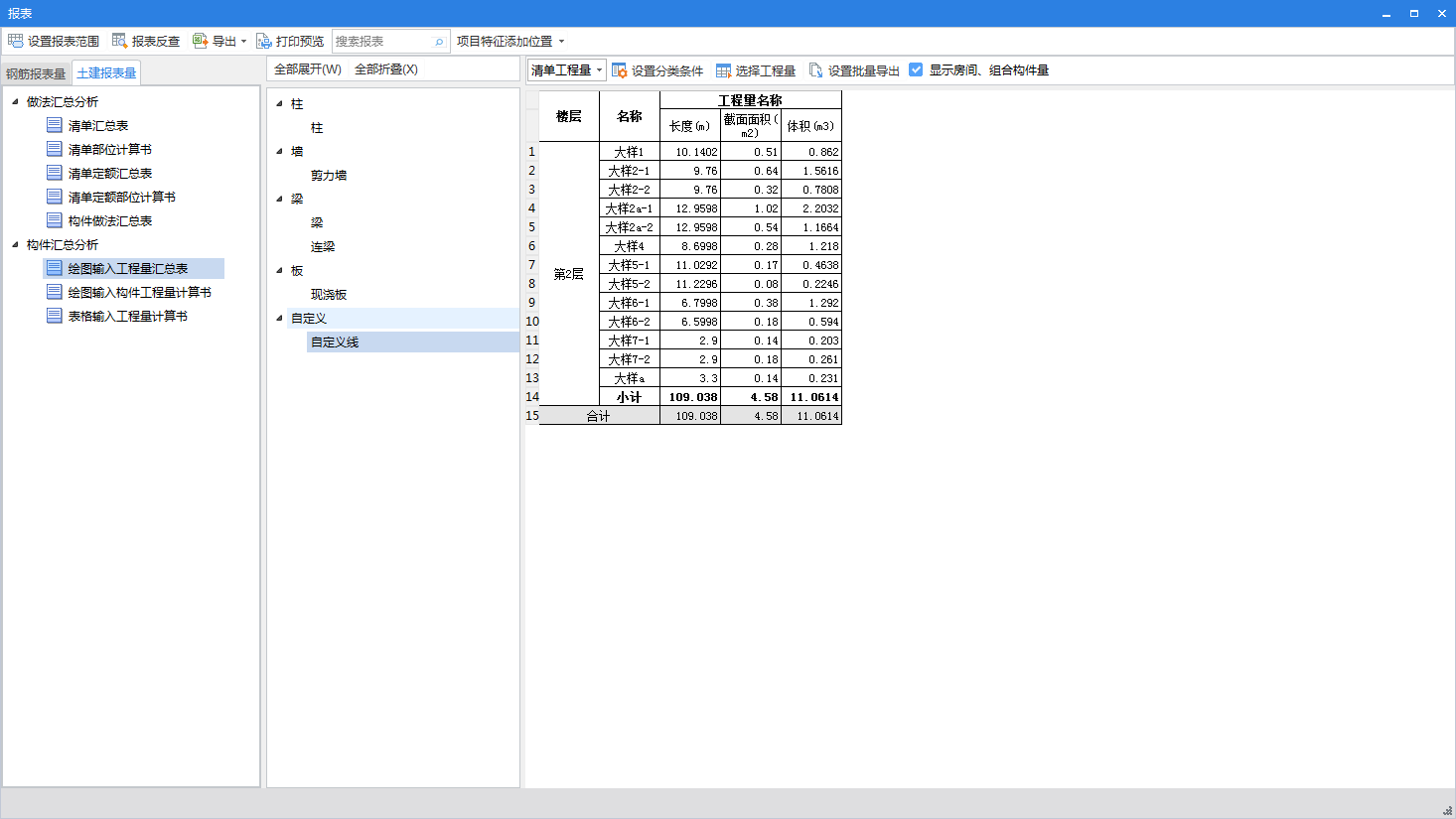
Task: Click value 2.2032 in volume column
Action: (x=811, y=208)
